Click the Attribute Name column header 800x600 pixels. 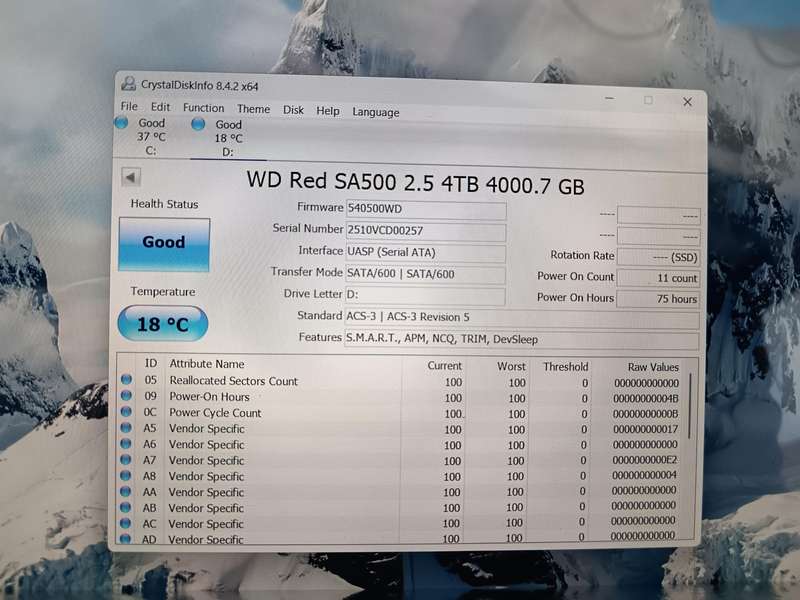point(207,364)
